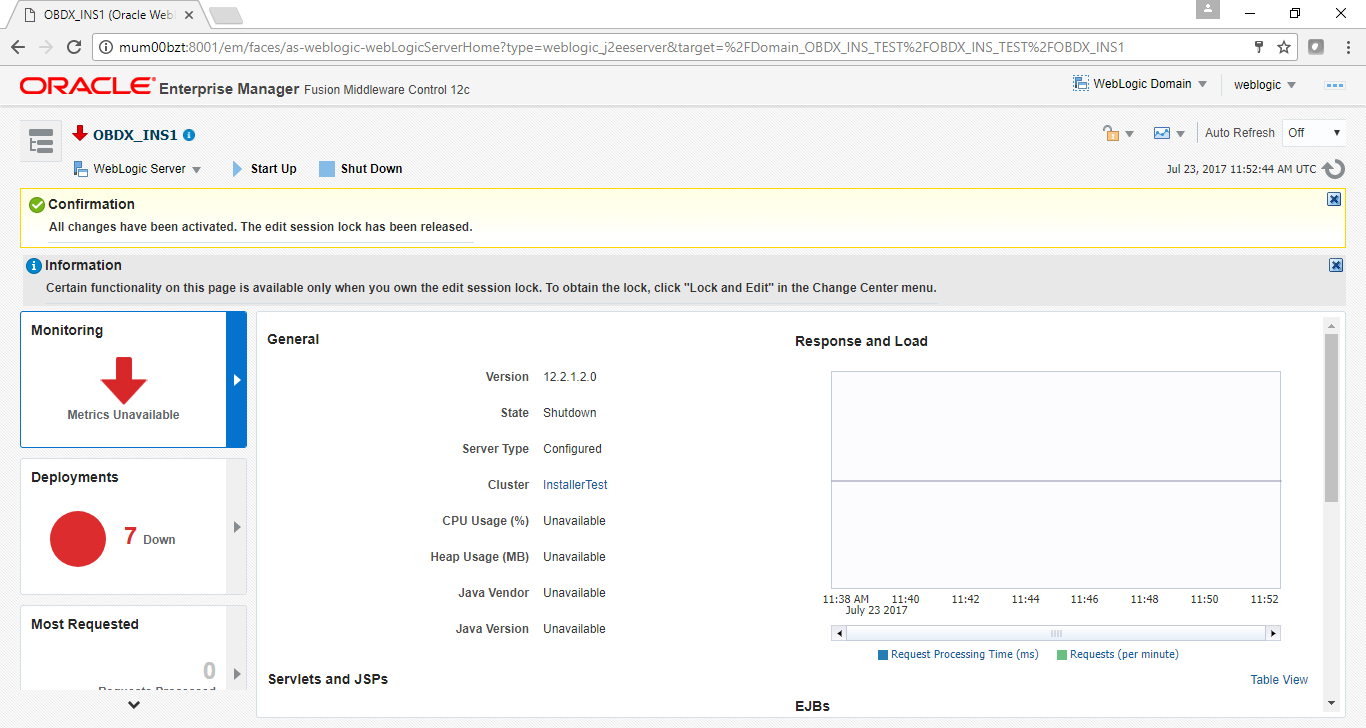Image resolution: width=1366 pixels, height=728 pixels.
Task: Click the WebLogic Domain icon
Action: pyautogui.click(x=1081, y=84)
